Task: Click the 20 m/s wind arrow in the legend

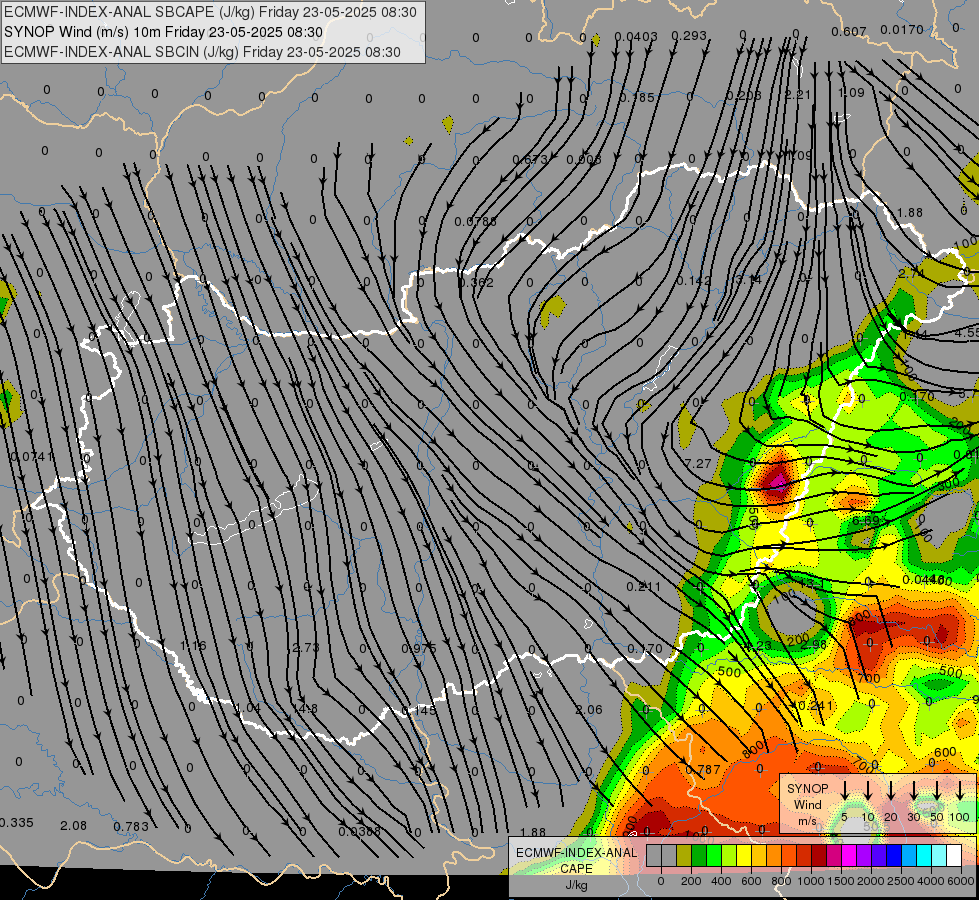Action: (891, 791)
